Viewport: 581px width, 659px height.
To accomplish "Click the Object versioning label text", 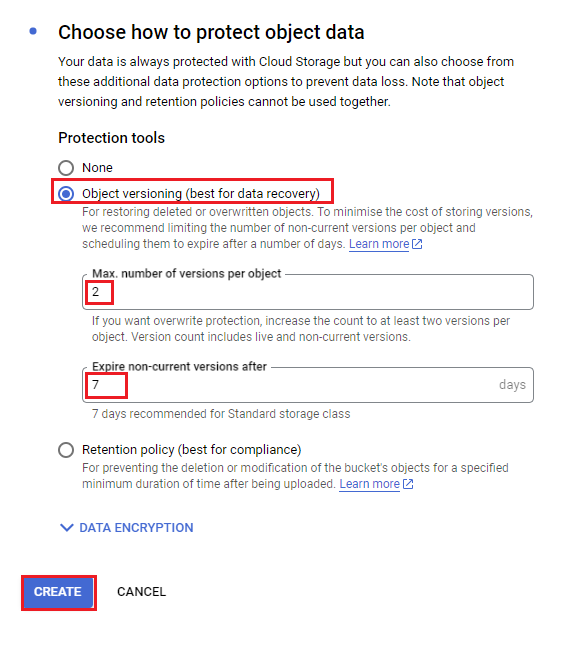I will 201,194.
